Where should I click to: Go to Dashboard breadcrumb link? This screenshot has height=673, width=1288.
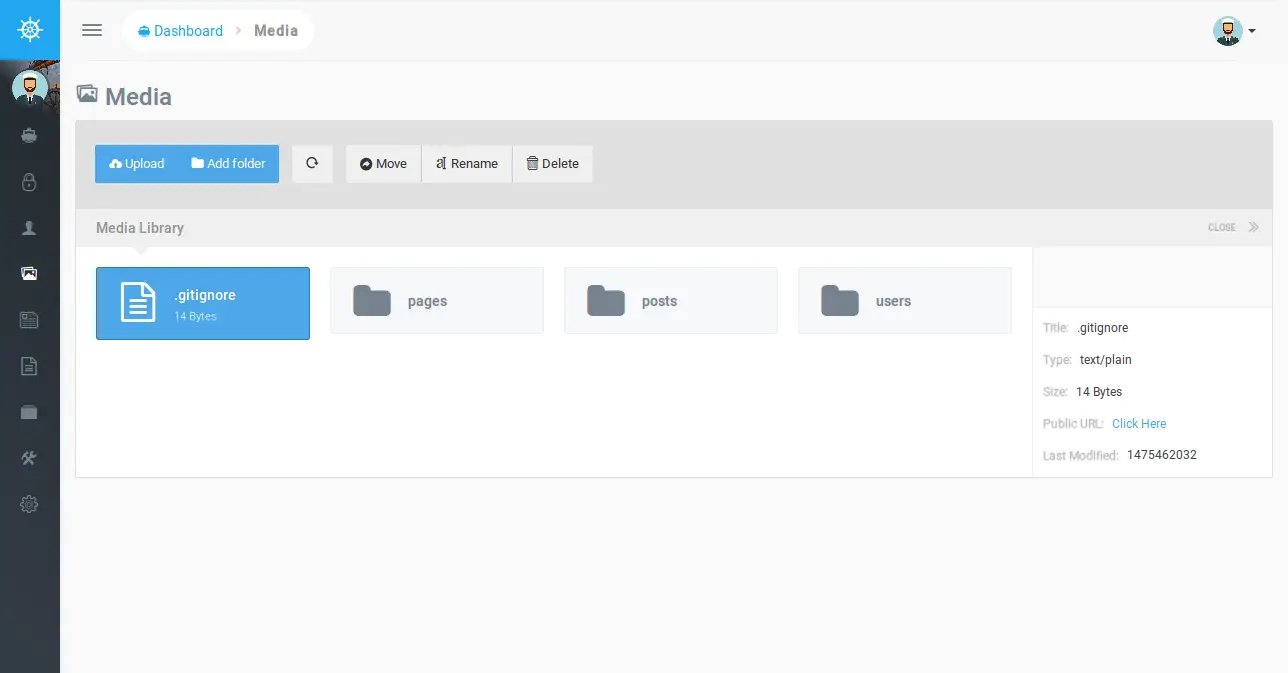[181, 31]
